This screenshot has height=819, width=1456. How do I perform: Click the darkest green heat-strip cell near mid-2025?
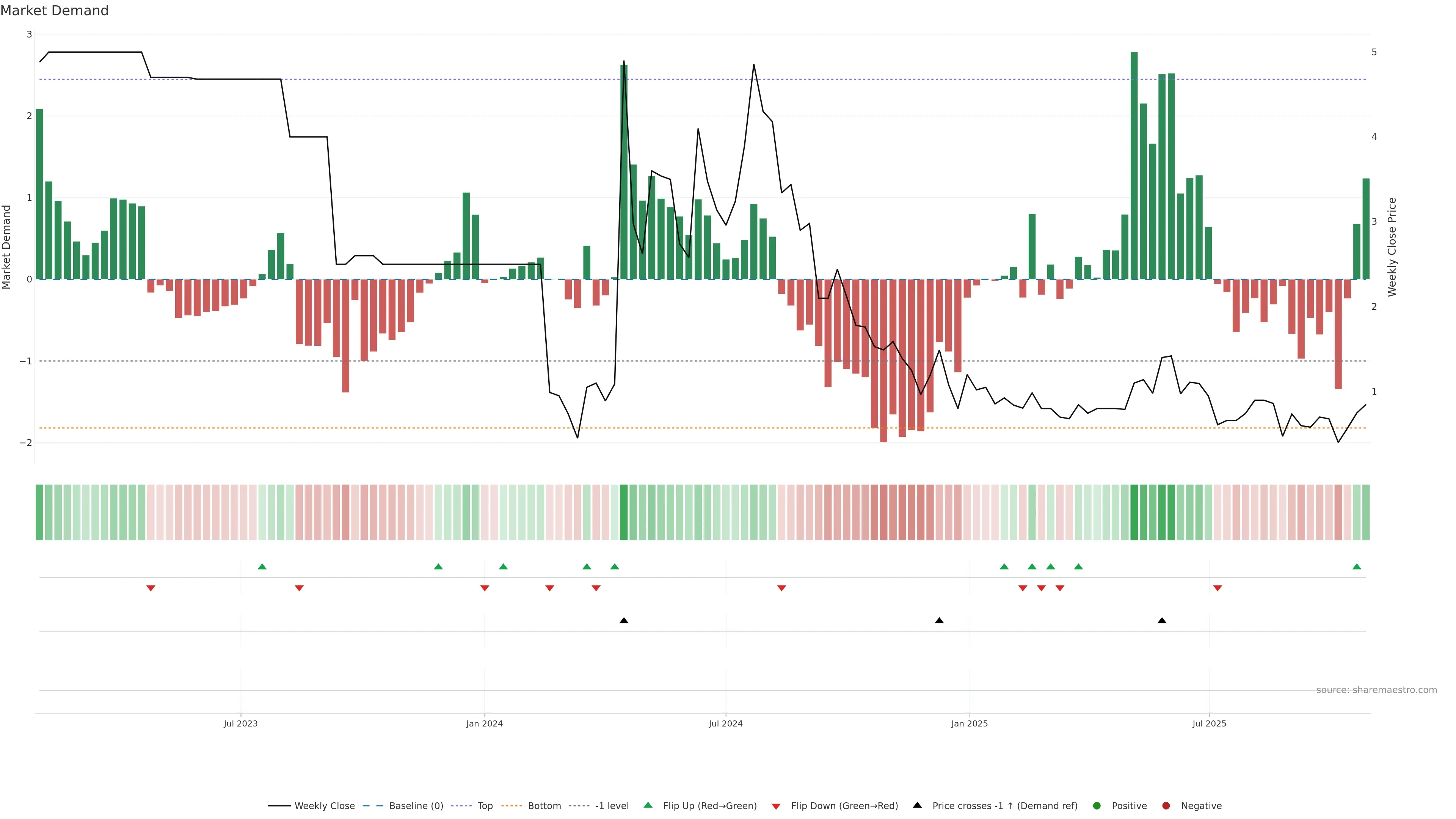click(x=1134, y=512)
